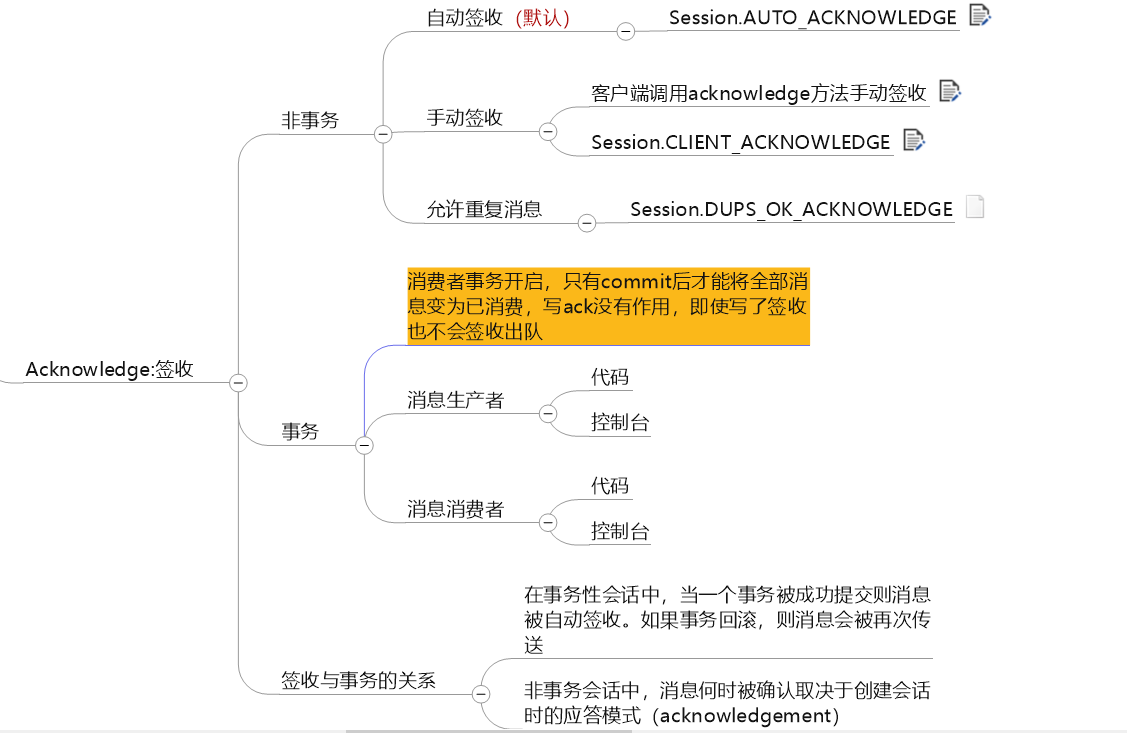Collapse the 允许重复消息 node
Viewport: 1127px width, 733px height.
click(x=586, y=223)
